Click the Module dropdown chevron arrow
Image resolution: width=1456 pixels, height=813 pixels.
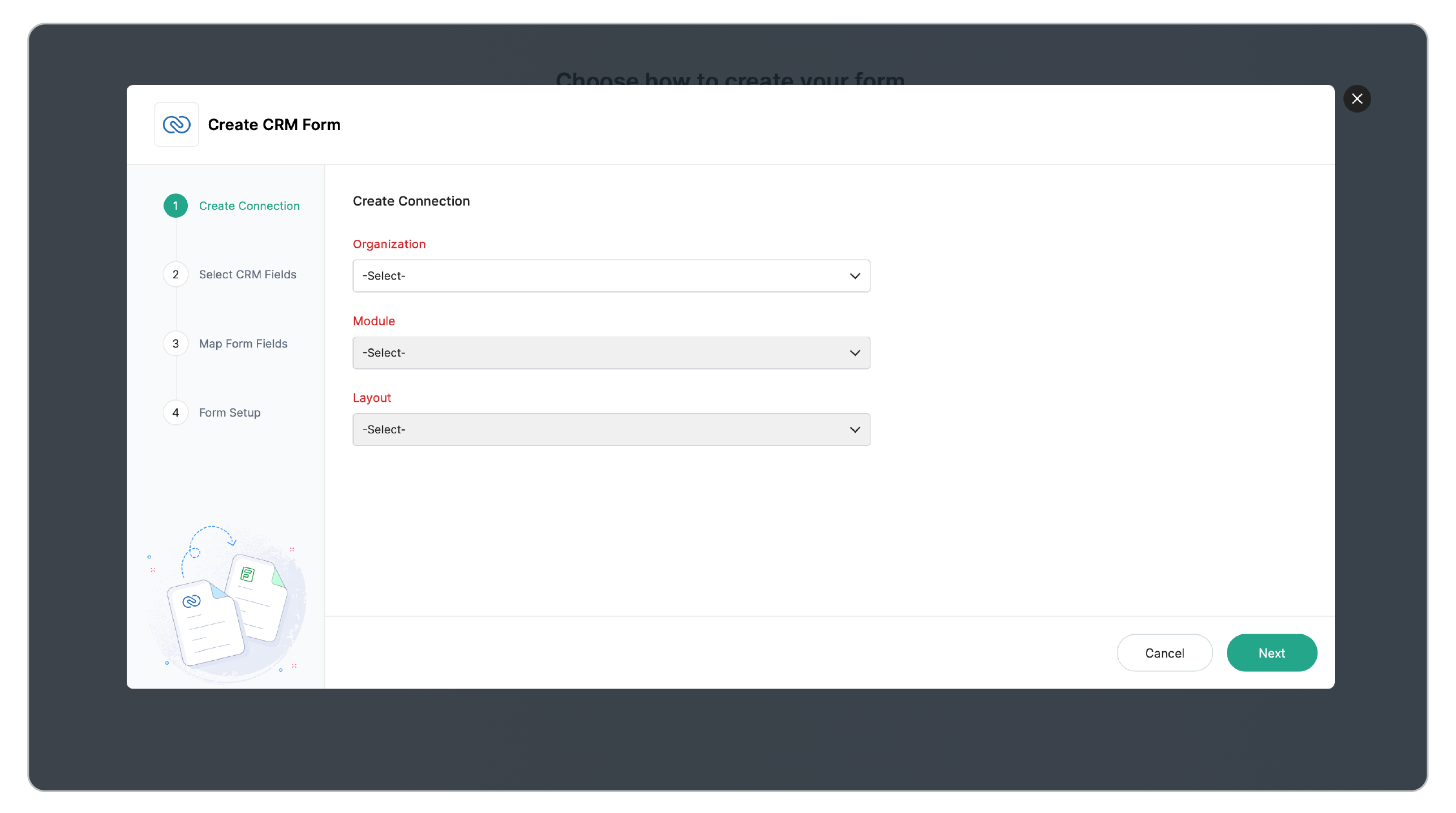(x=854, y=353)
